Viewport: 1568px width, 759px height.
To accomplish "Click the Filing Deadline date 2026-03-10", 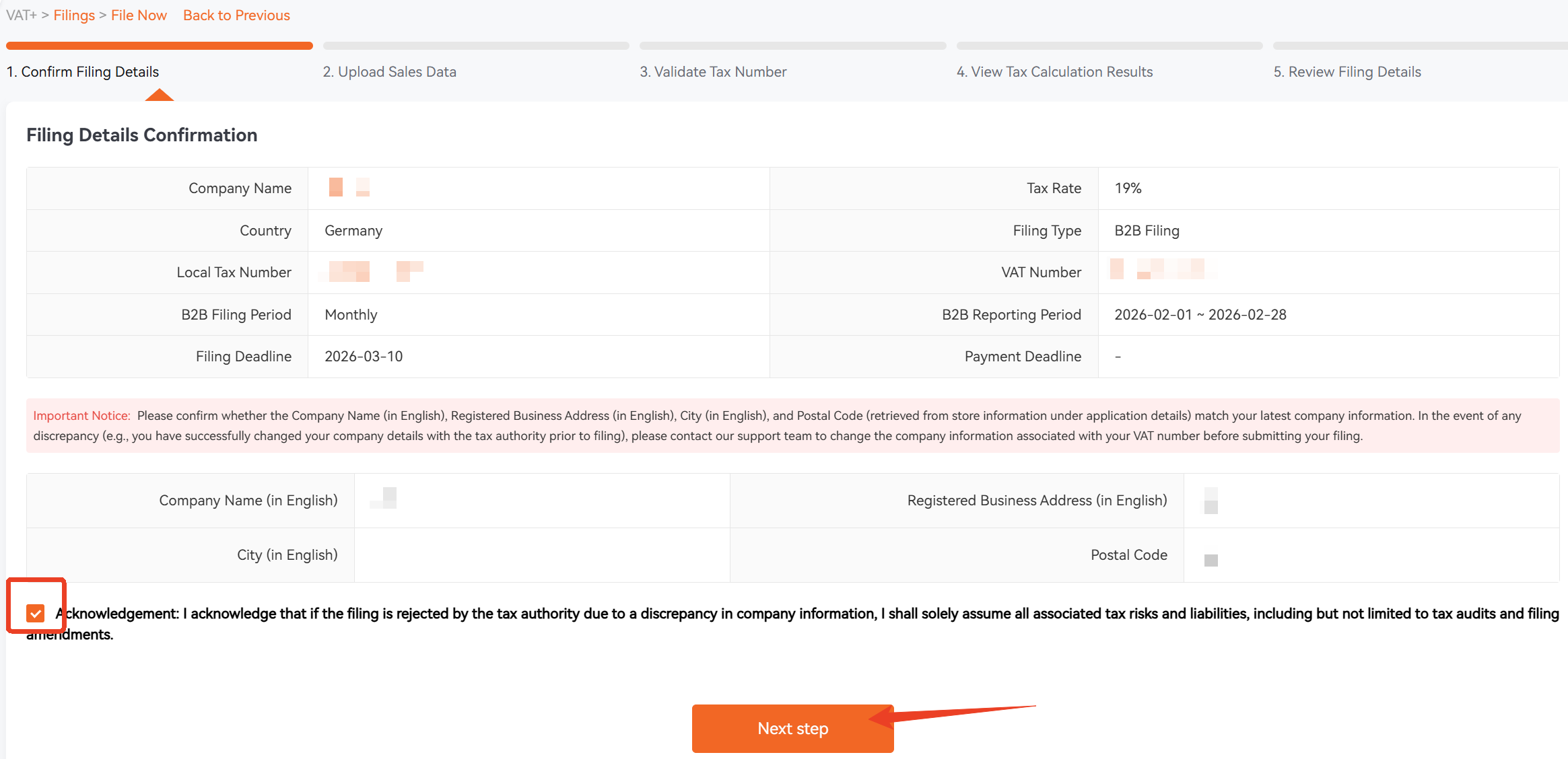I will 364,356.
